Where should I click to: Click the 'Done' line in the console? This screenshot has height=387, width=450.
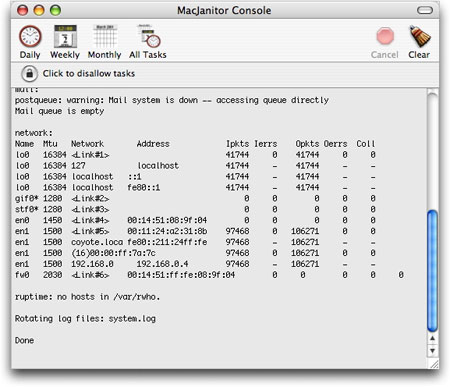(x=24, y=340)
